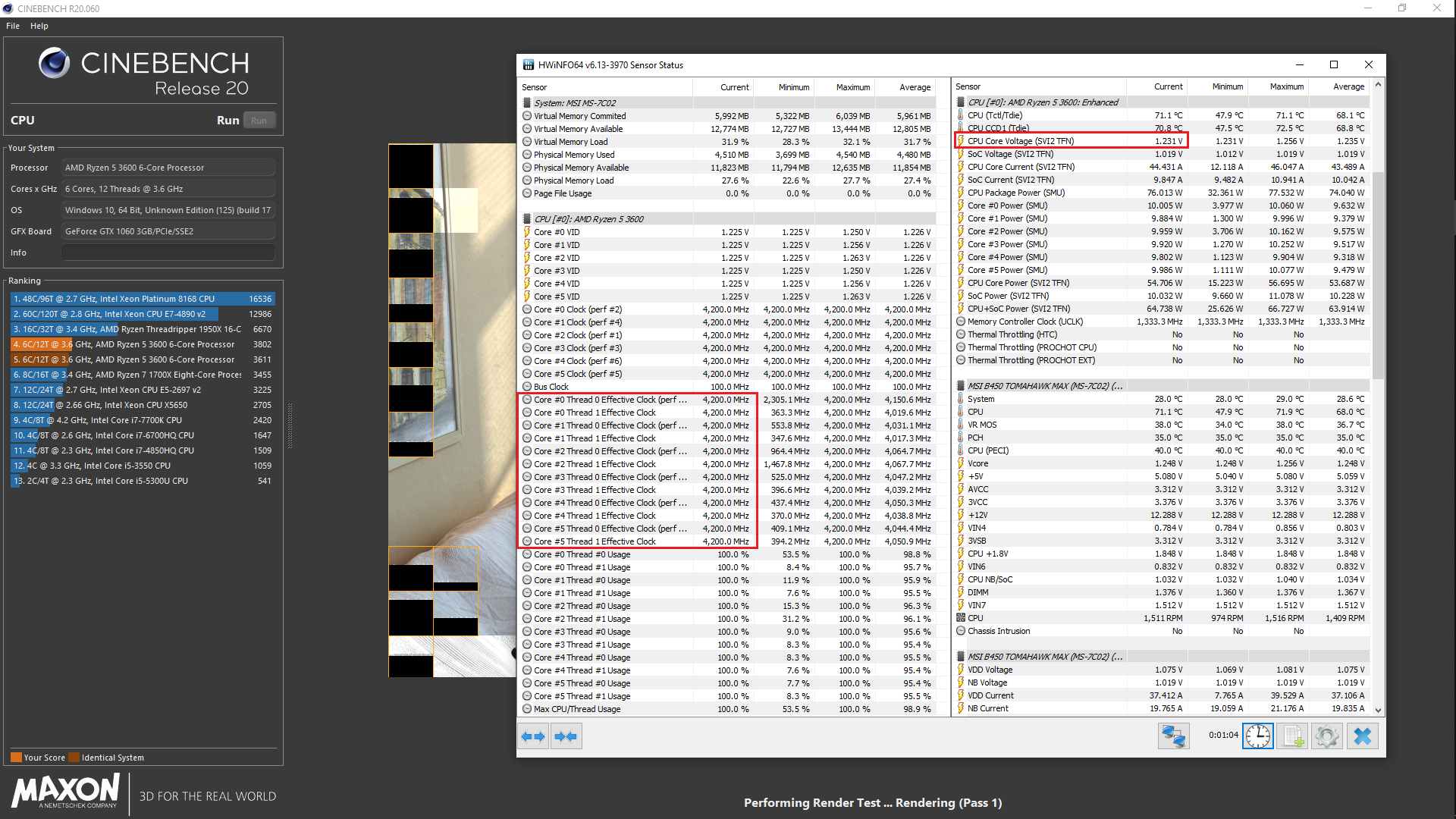This screenshot has height=819, width=1456.
Task: Select the Core #5 Thread 1 Effective Clock row
Action: [x=728, y=541]
